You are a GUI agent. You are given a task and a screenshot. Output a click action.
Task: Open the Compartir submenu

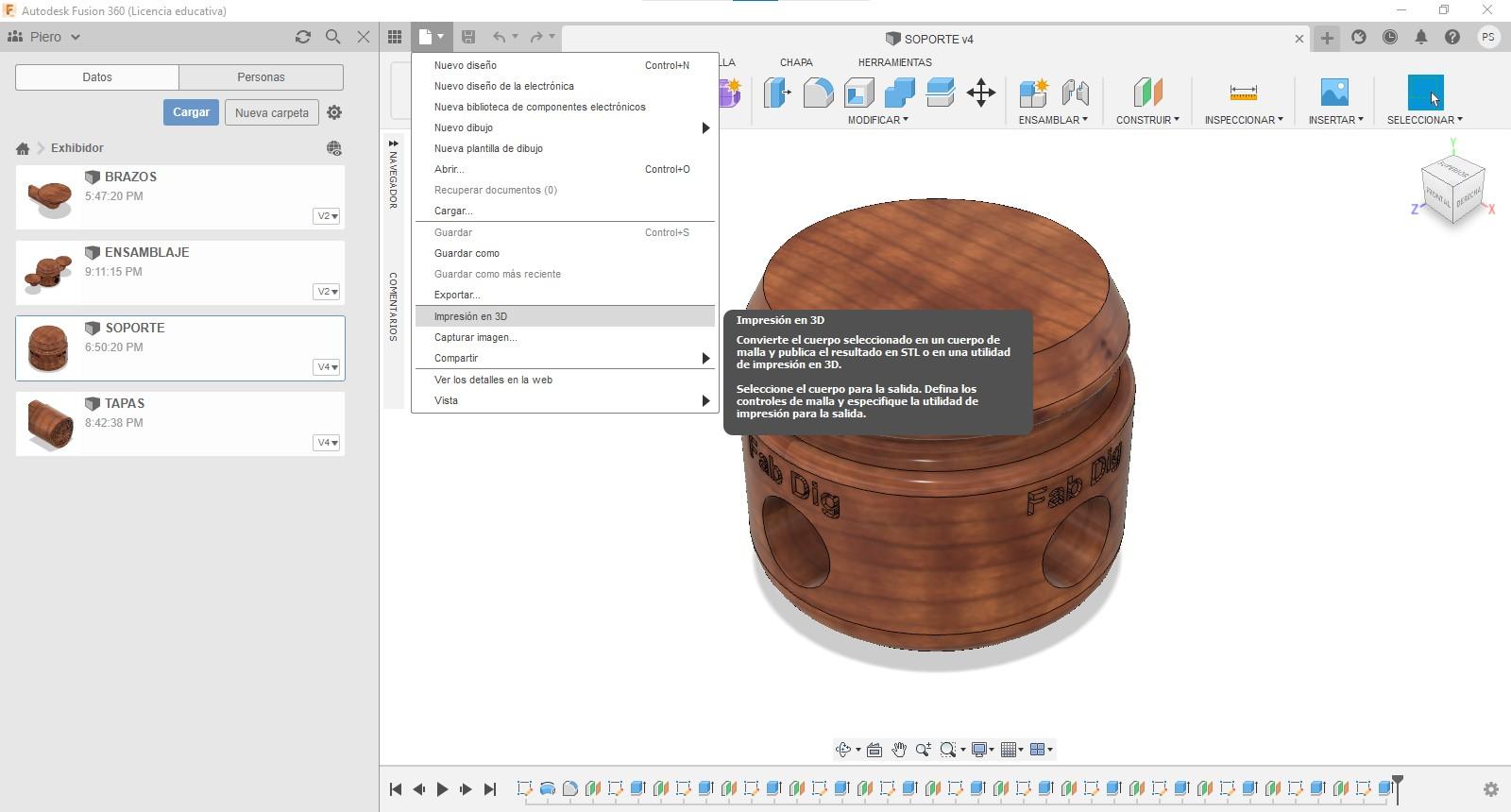tap(565, 358)
